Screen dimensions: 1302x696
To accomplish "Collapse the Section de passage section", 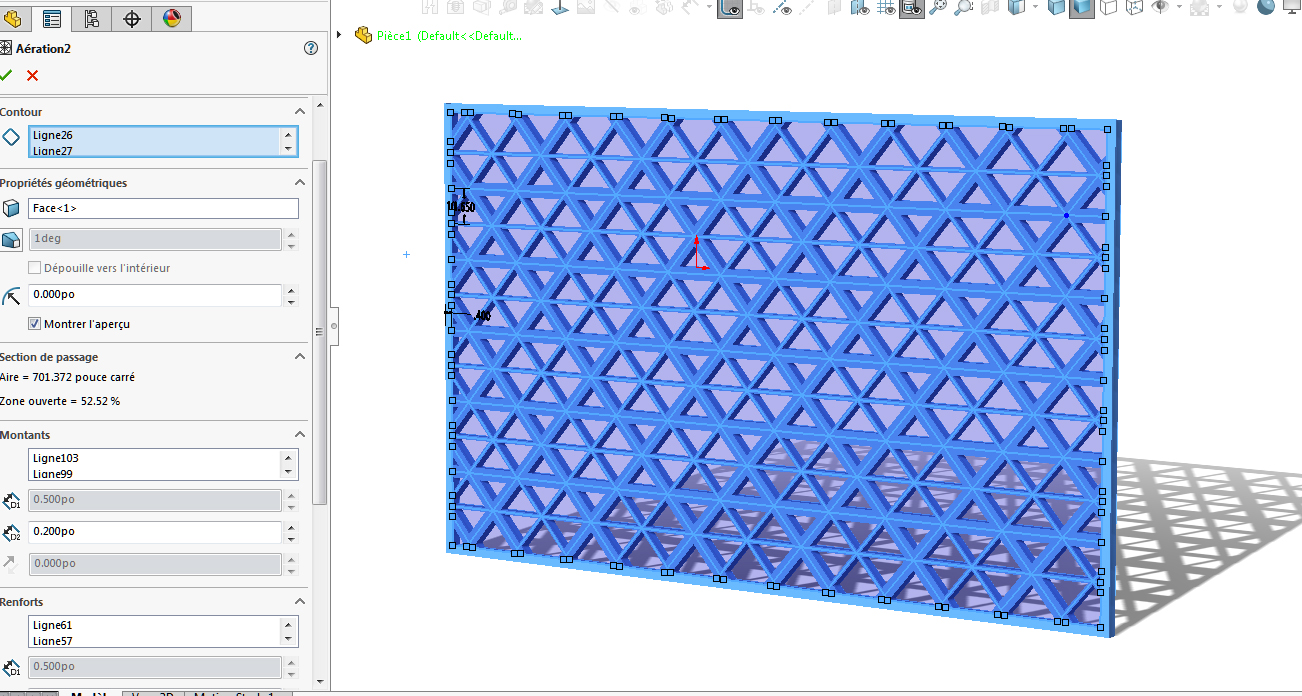I will pos(300,357).
